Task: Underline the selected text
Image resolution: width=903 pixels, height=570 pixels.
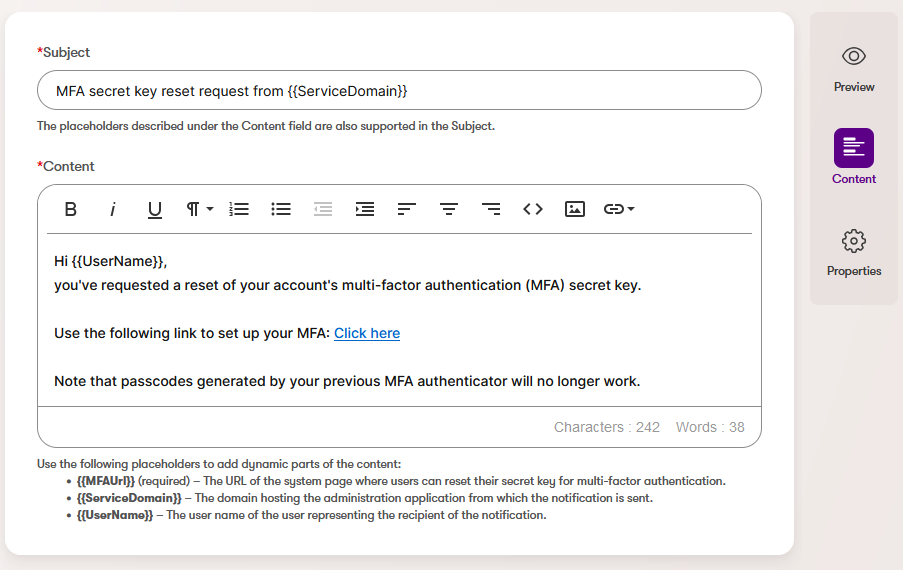Action: coord(155,209)
